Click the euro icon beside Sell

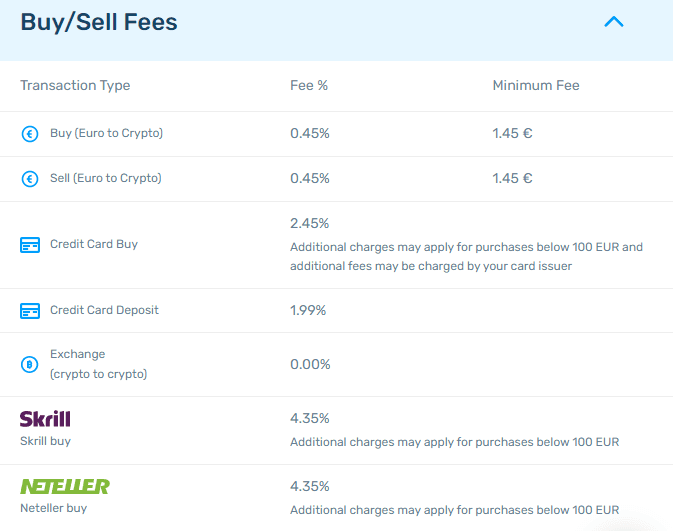coord(30,179)
